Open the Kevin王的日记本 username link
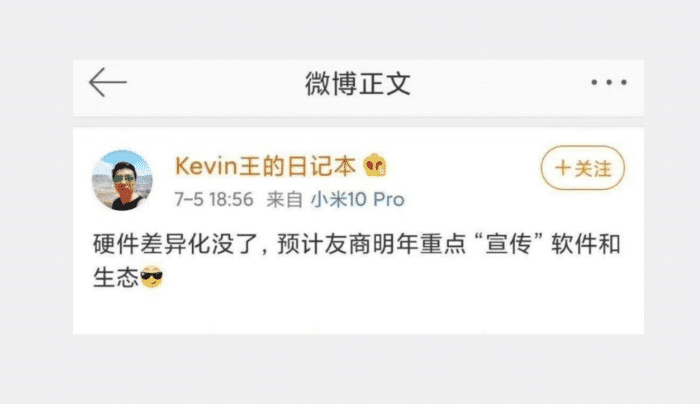700x404 pixels. pyautogui.click(x=265, y=166)
